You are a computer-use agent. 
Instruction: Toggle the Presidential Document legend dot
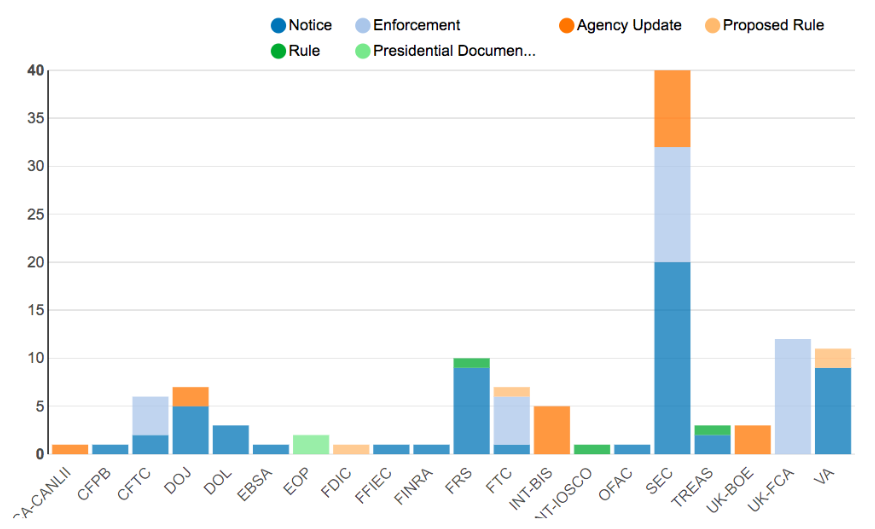tap(363, 51)
